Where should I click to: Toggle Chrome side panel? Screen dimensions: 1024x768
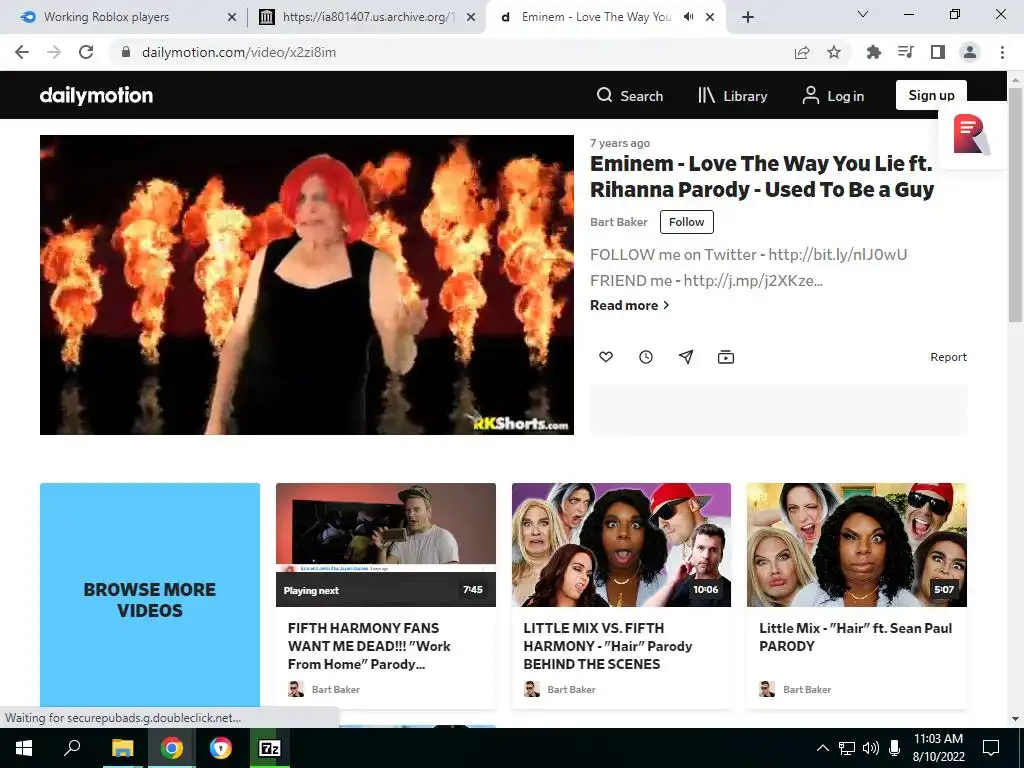point(938,52)
